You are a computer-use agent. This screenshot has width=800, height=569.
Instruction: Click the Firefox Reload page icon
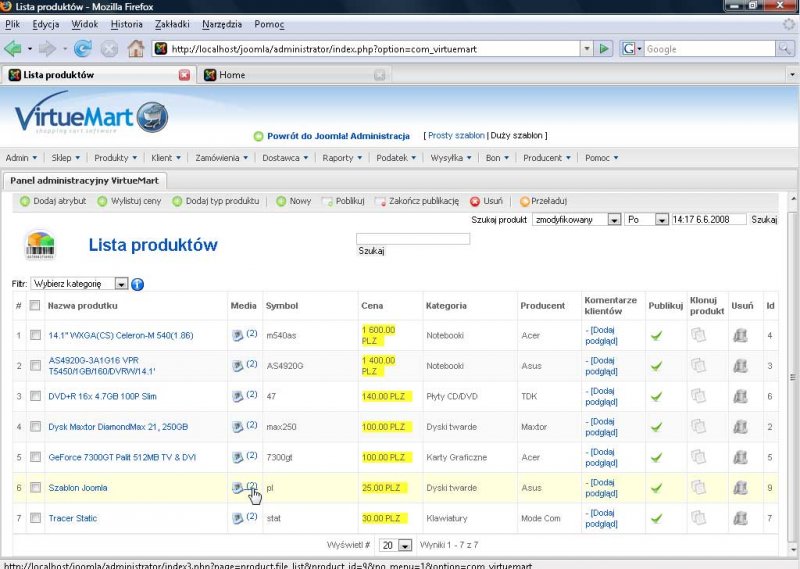pyautogui.click(x=83, y=48)
